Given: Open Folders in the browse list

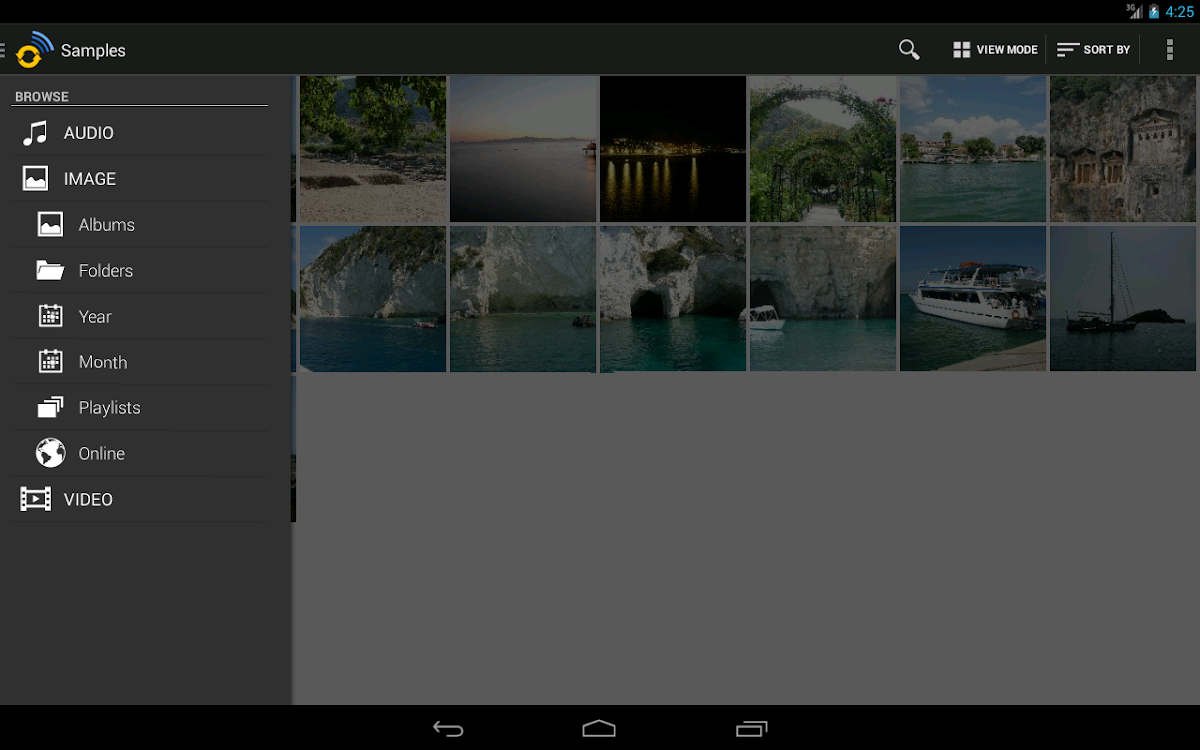Looking at the screenshot, I should 105,271.
